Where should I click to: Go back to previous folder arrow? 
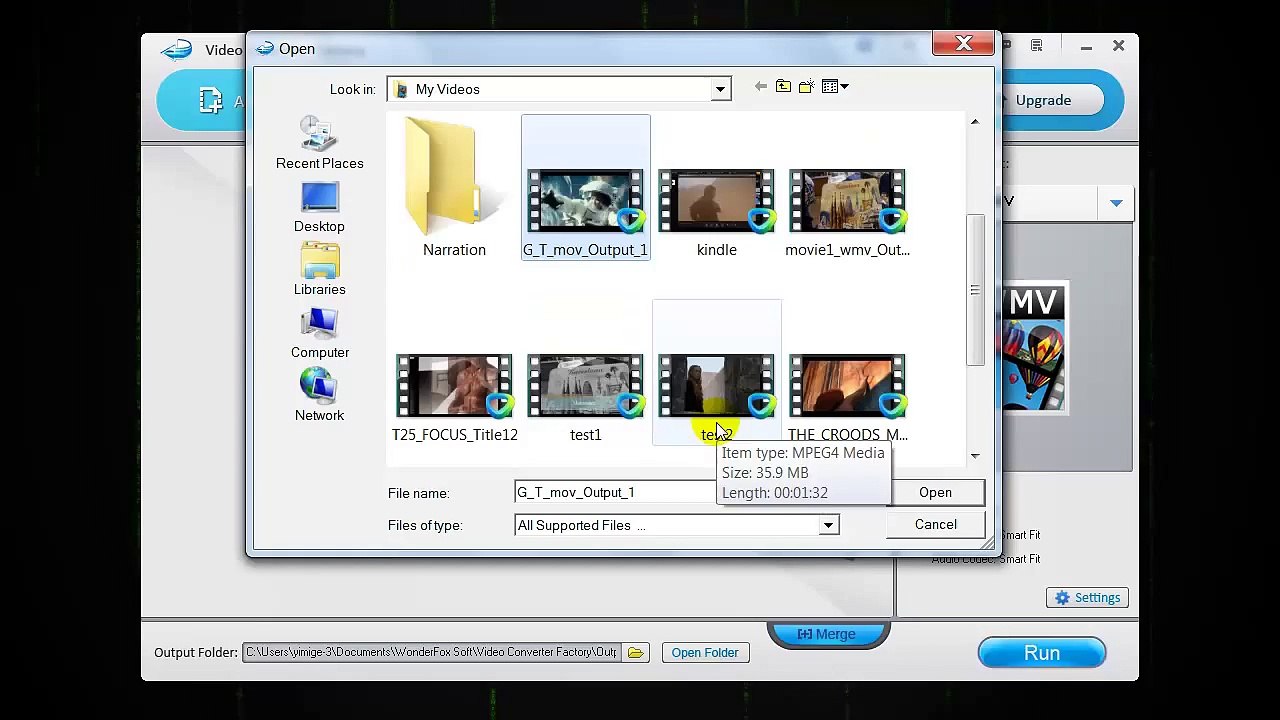(x=760, y=87)
